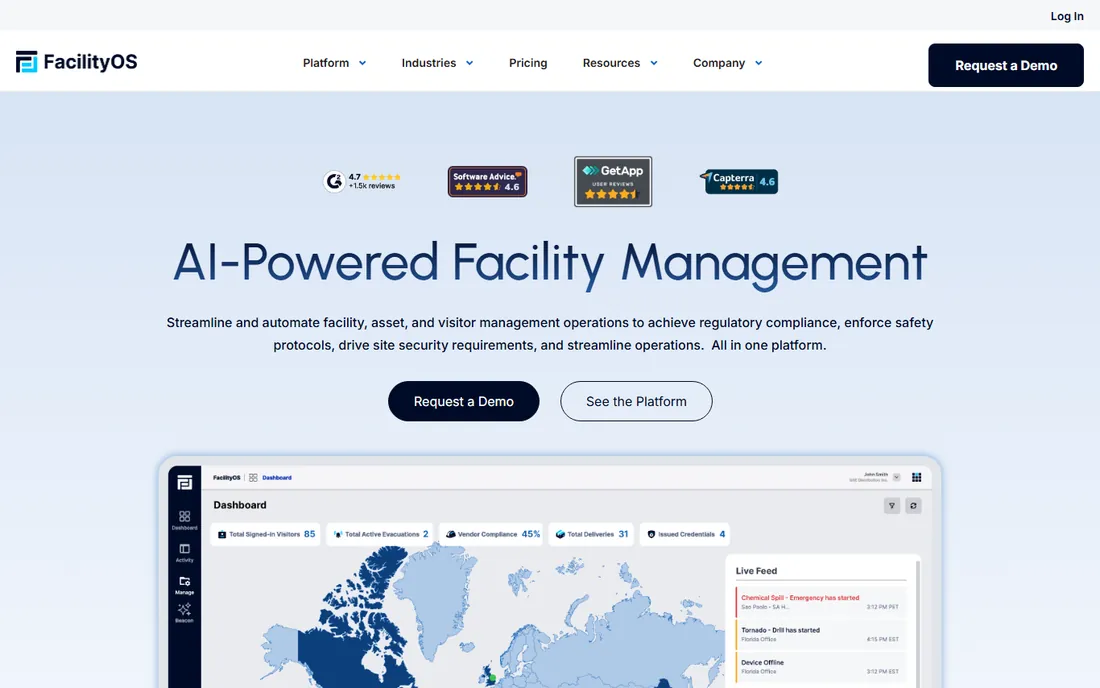The height and width of the screenshot is (688, 1100).
Task: Click the Vendor Compliance 45% stat
Action: pos(491,534)
